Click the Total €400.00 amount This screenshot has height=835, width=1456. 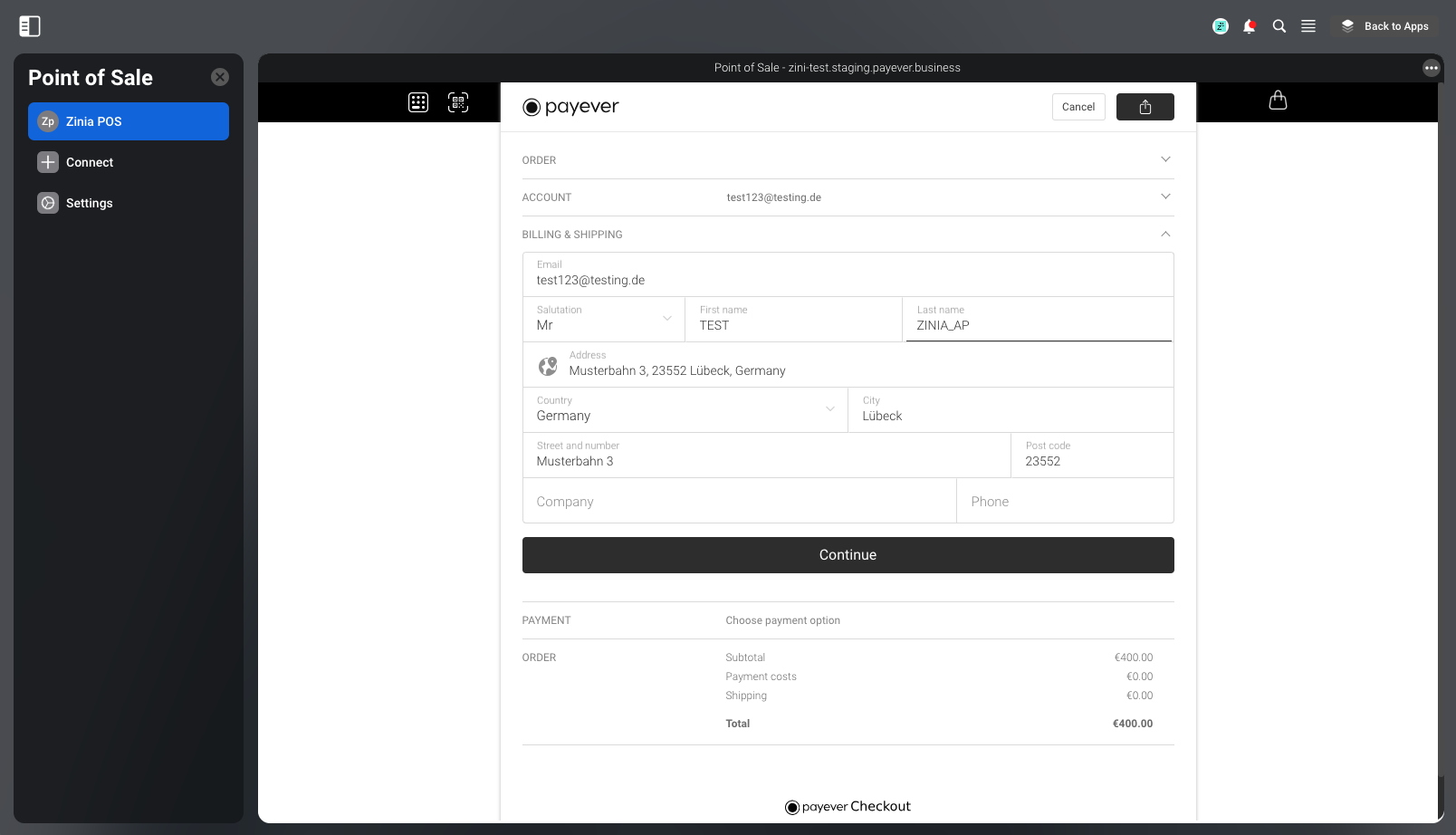(x=1133, y=724)
